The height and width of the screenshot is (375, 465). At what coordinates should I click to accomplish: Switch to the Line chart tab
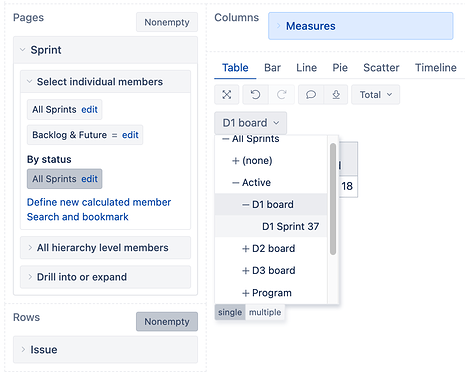click(x=306, y=68)
